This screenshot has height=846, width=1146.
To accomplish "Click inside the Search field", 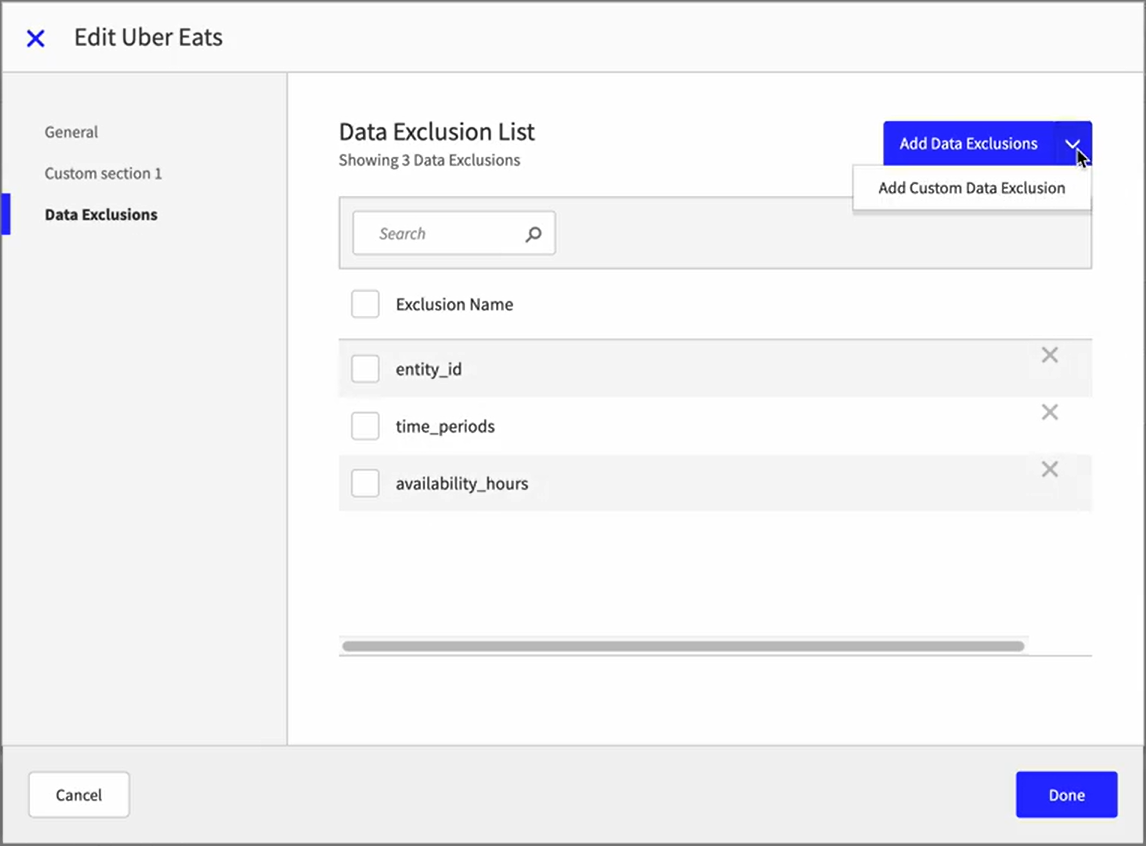I will pos(440,233).
